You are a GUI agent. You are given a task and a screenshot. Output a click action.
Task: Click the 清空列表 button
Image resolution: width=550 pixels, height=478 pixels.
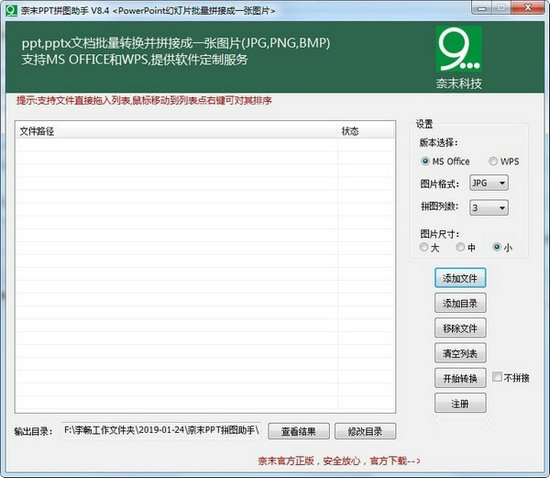pos(460,353)
